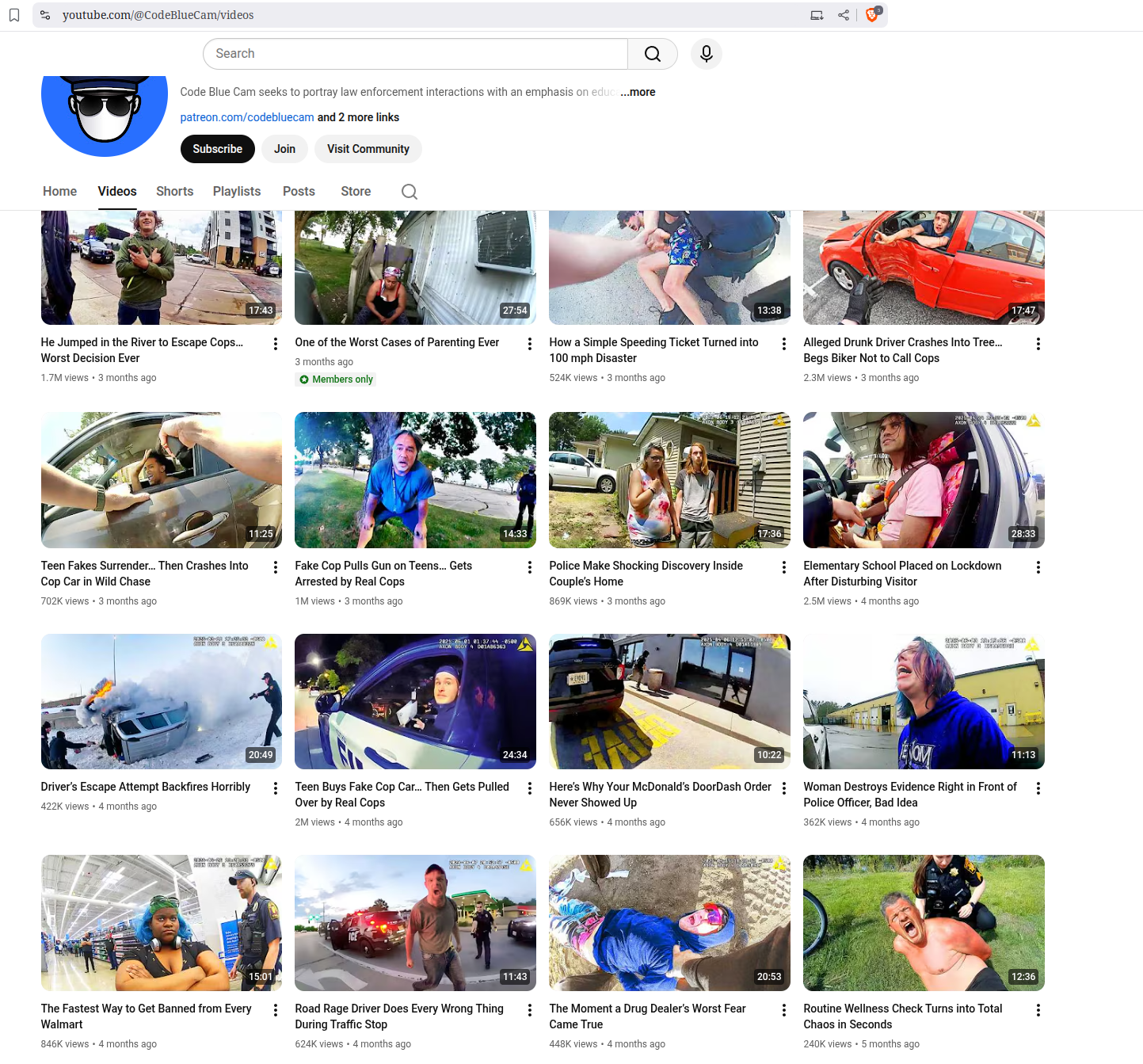Open options menu for Elementary School Lockdown video
The width and height of the screenshot is (1143, 1064).
tap(1038, 567)
